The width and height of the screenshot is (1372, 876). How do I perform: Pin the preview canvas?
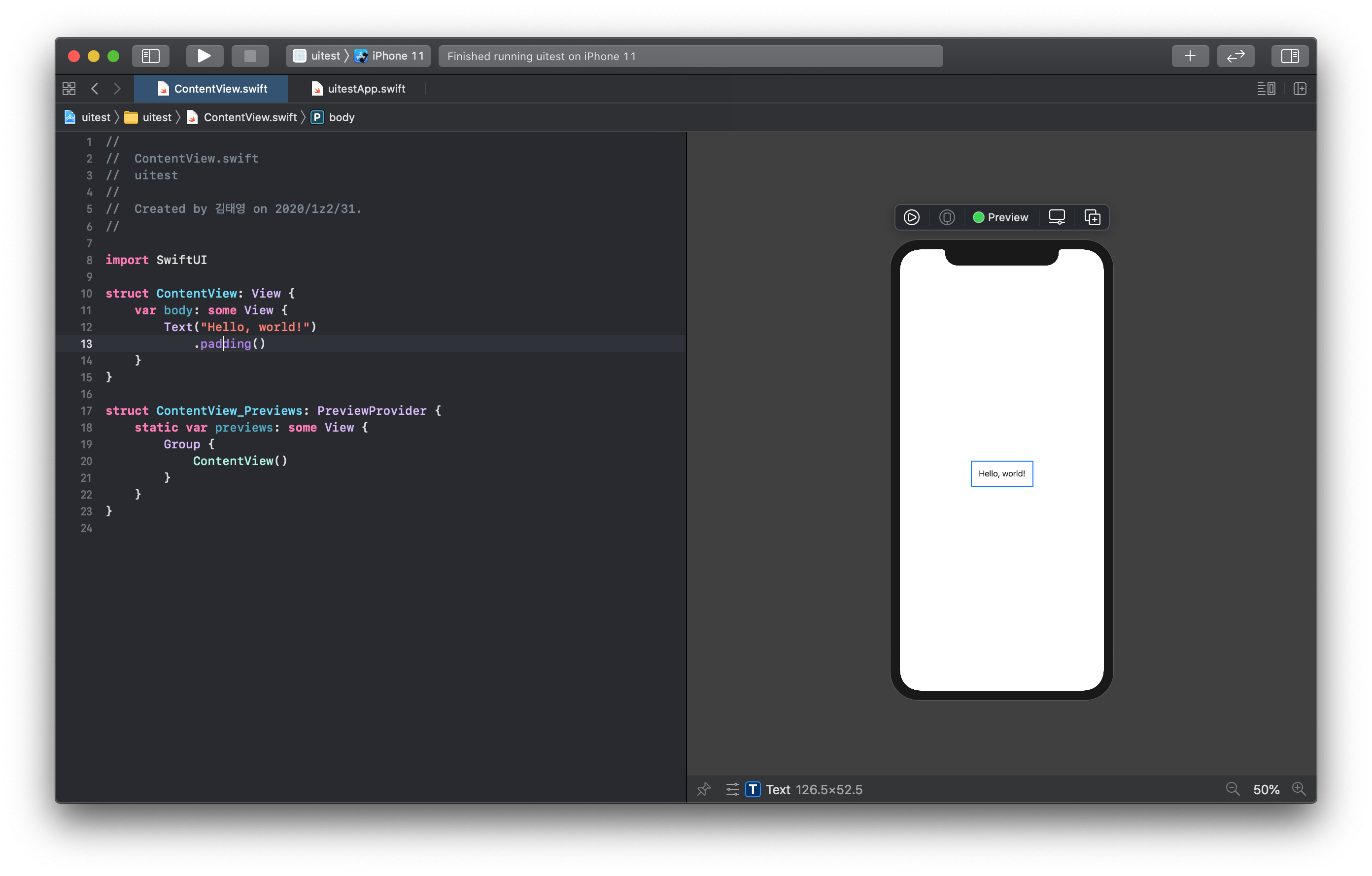click(x=704, y=789)
